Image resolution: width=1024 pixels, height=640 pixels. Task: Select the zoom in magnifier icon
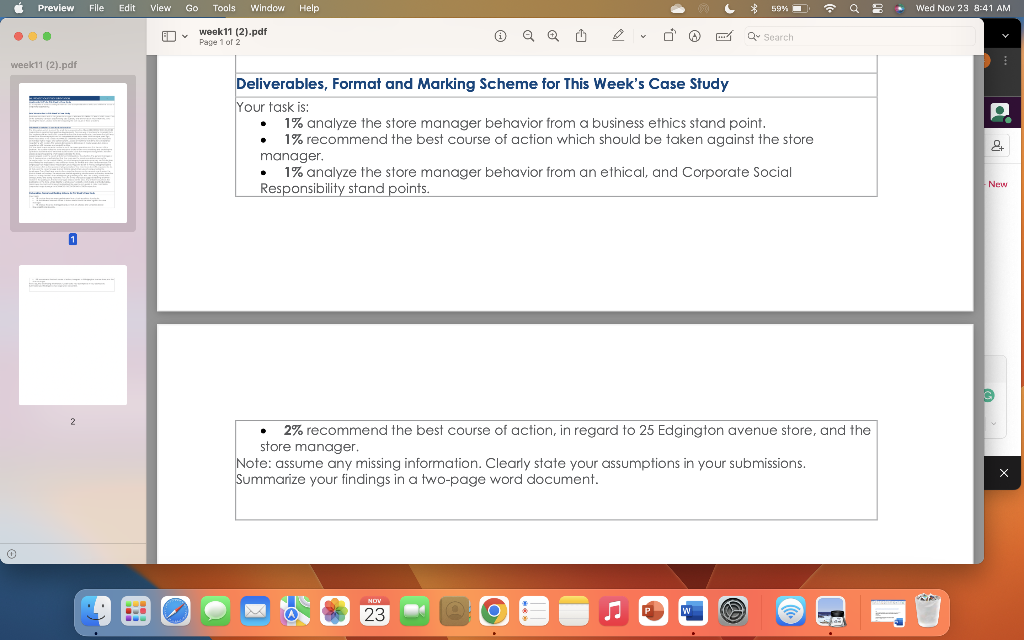coord(553,35)
